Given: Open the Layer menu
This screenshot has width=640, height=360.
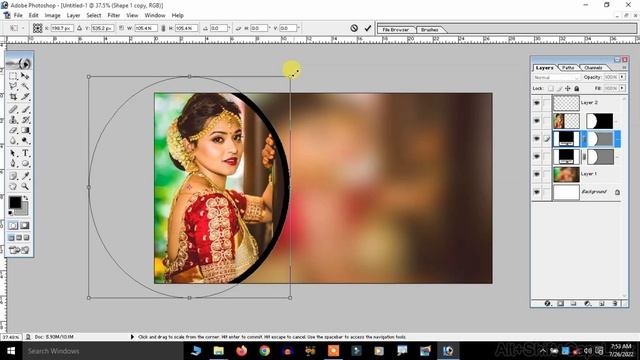Looking at the screenshot, I should point(73,15).
